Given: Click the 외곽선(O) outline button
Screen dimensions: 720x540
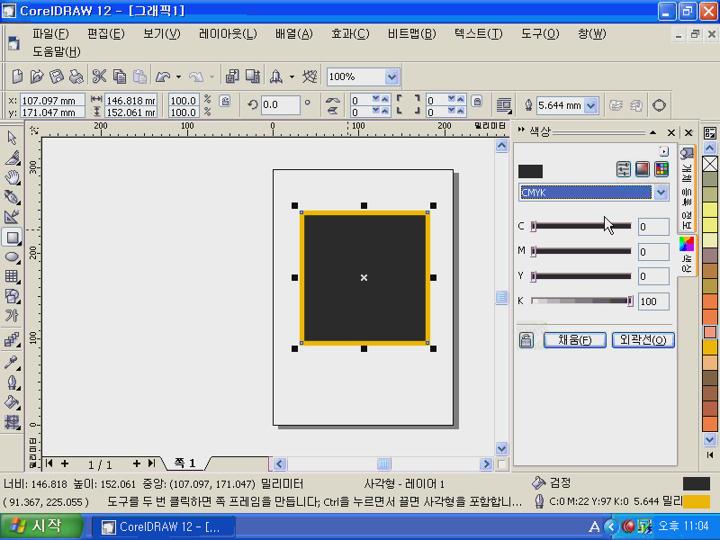Looking at the screenshot, I should (643, 340).
